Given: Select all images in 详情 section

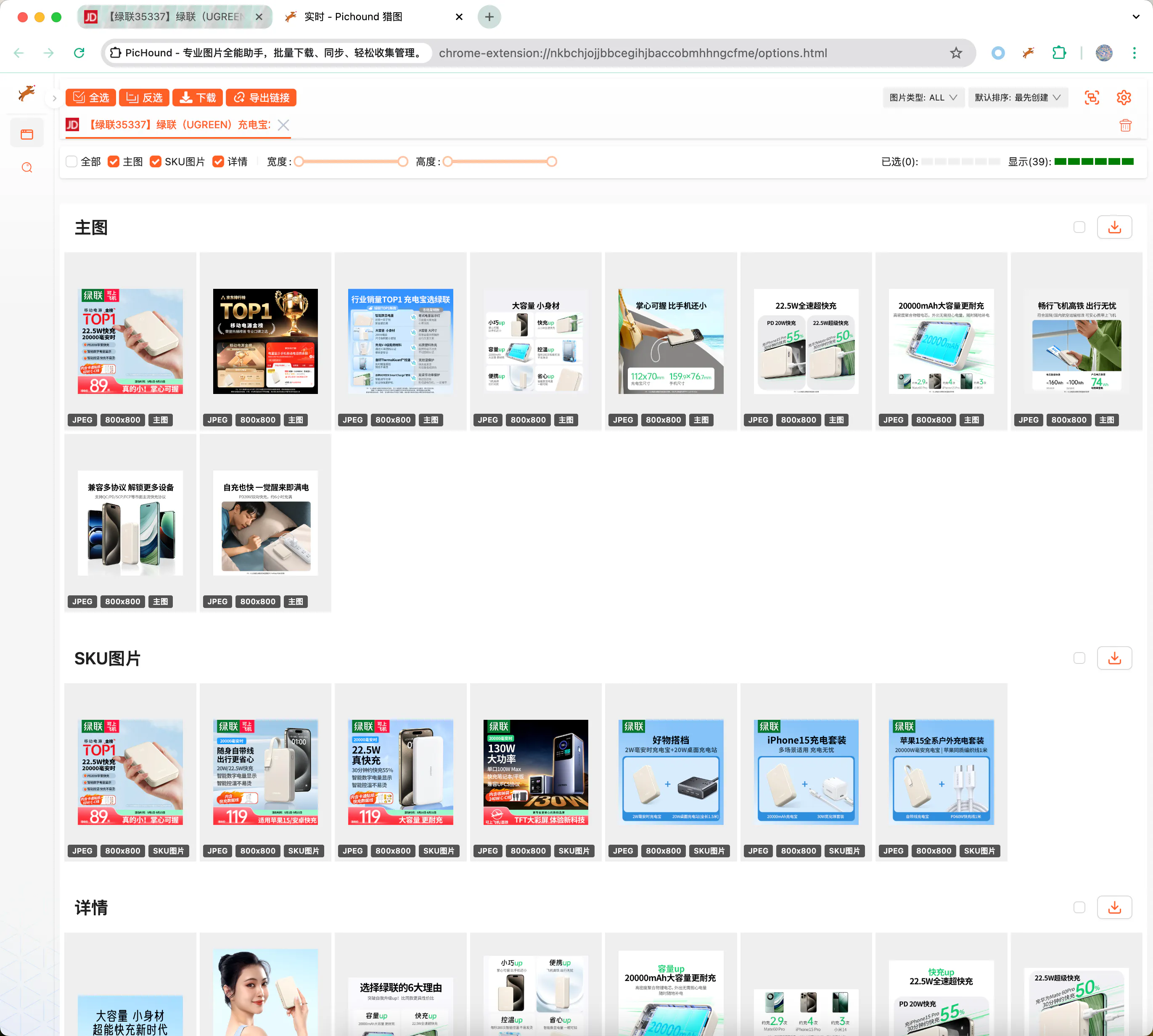Looking at the screenshot, I should (x=1079, y=907).
